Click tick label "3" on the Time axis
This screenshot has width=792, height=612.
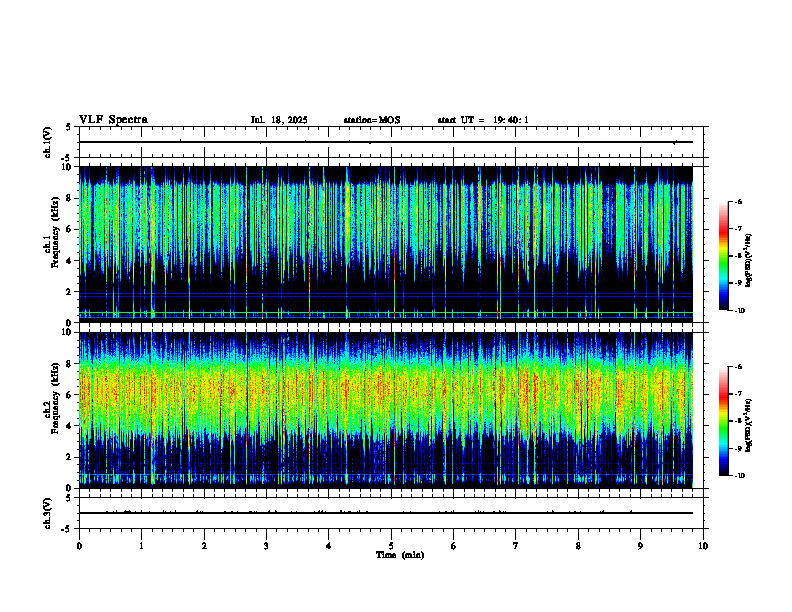(266, 546)
